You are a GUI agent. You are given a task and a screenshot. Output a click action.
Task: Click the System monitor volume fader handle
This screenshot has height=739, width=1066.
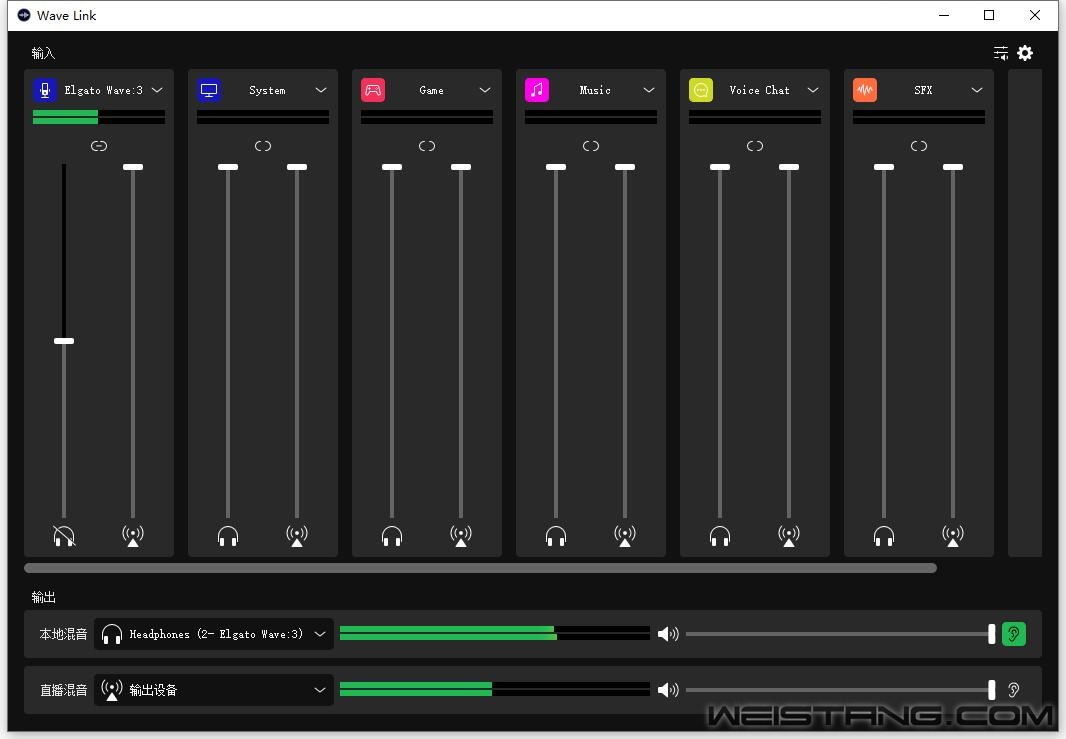[x=228, y=167]
